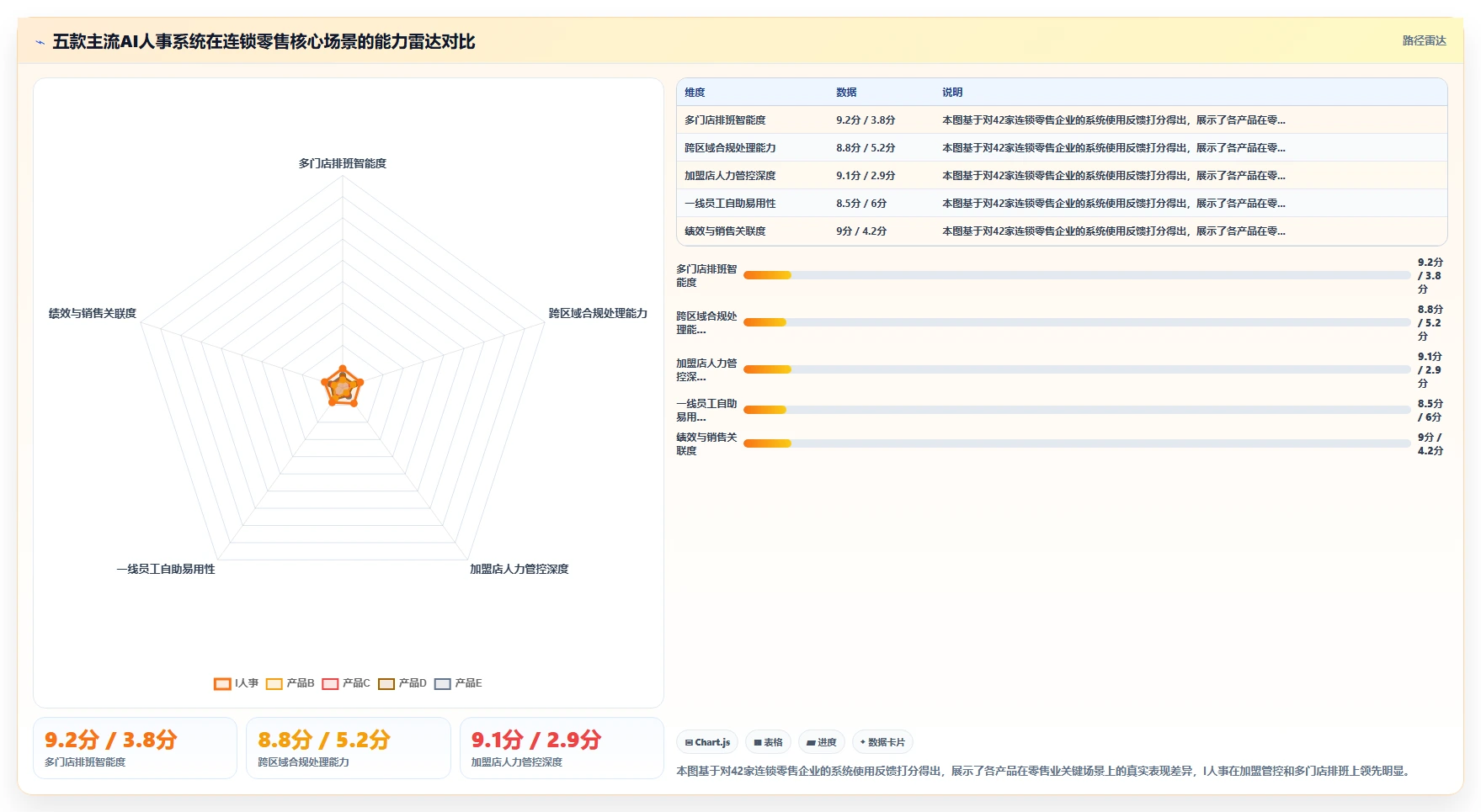Click the 进度 tag chip
Image resolution: width=1481 pixels, height=812 pixels.
pyautogui.click(x=822, y=742)
